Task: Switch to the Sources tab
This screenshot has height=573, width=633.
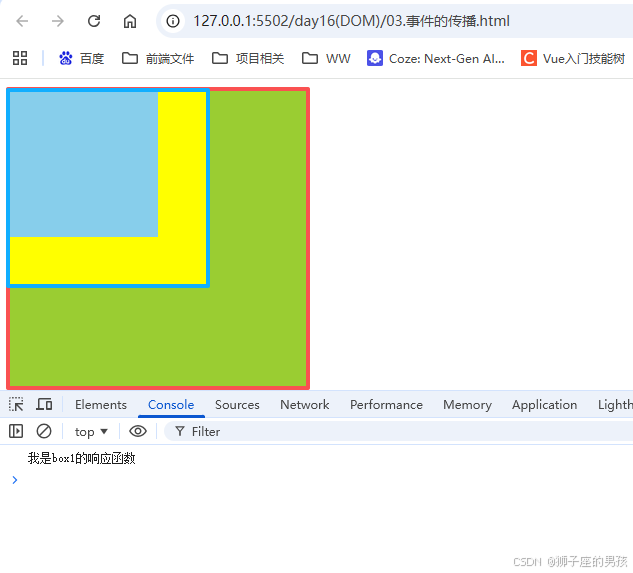Action: point(237,405)
